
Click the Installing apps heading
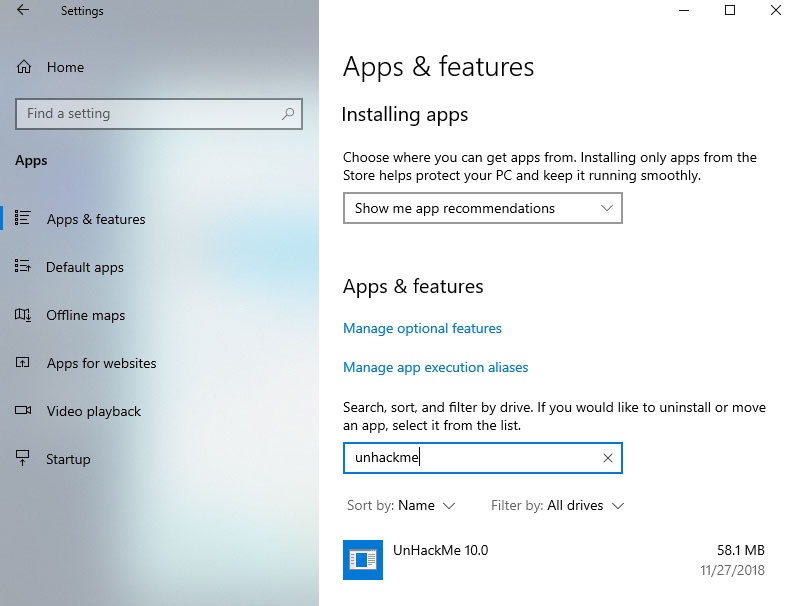pos(405,115)
